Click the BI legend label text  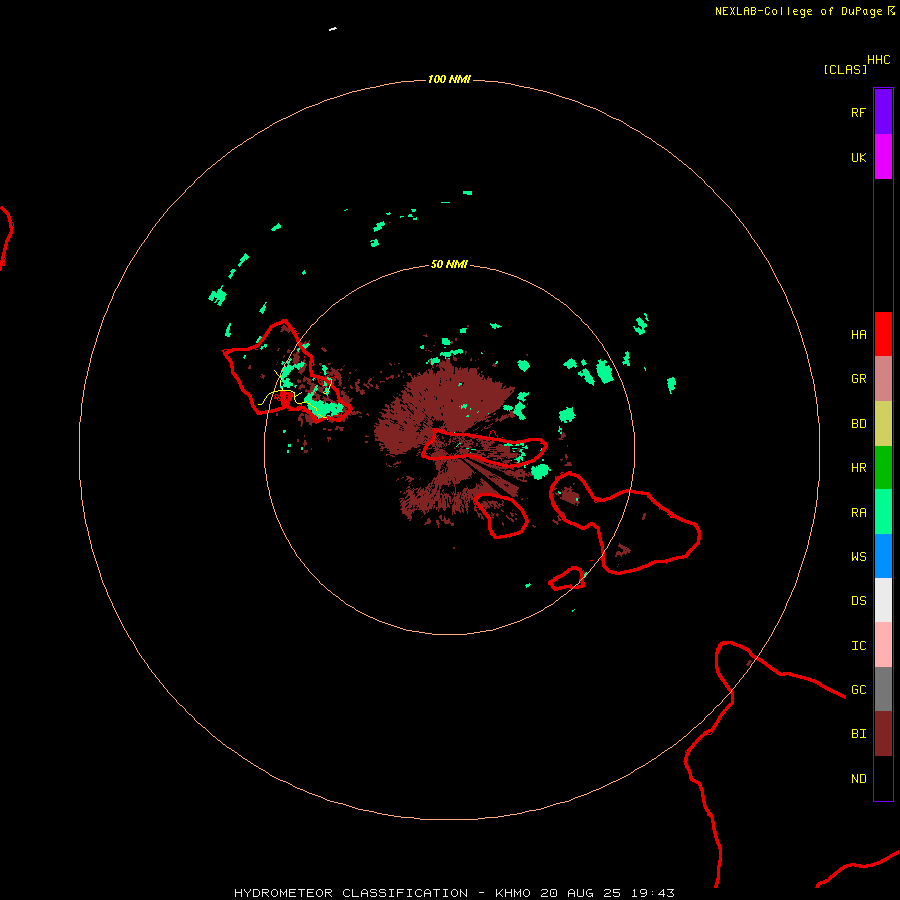pyautogui.click(x=858, y=734)
